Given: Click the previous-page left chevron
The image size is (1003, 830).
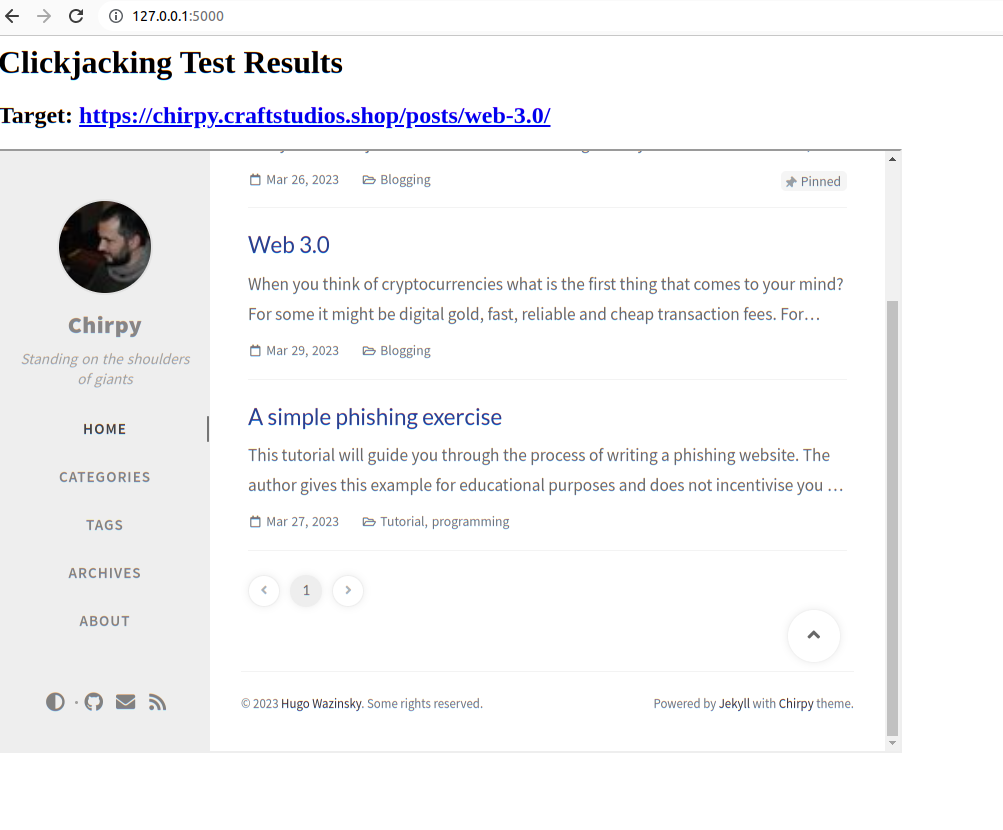Looking at the screenshot, I should pos(263,590).
